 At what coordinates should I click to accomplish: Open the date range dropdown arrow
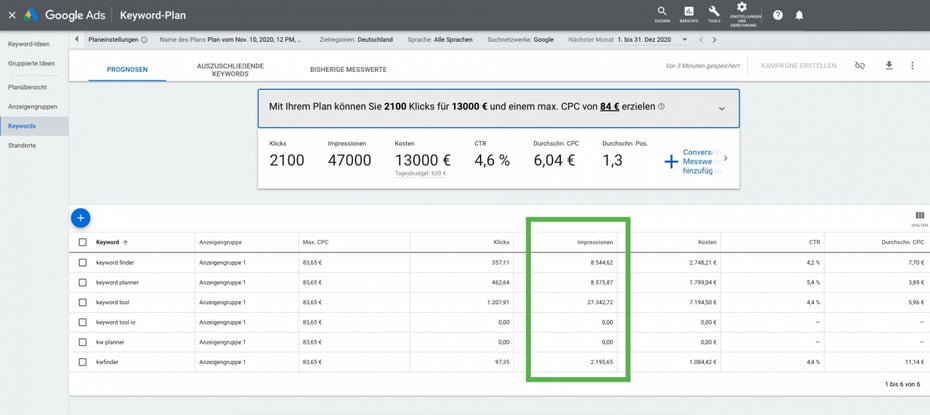684,40
